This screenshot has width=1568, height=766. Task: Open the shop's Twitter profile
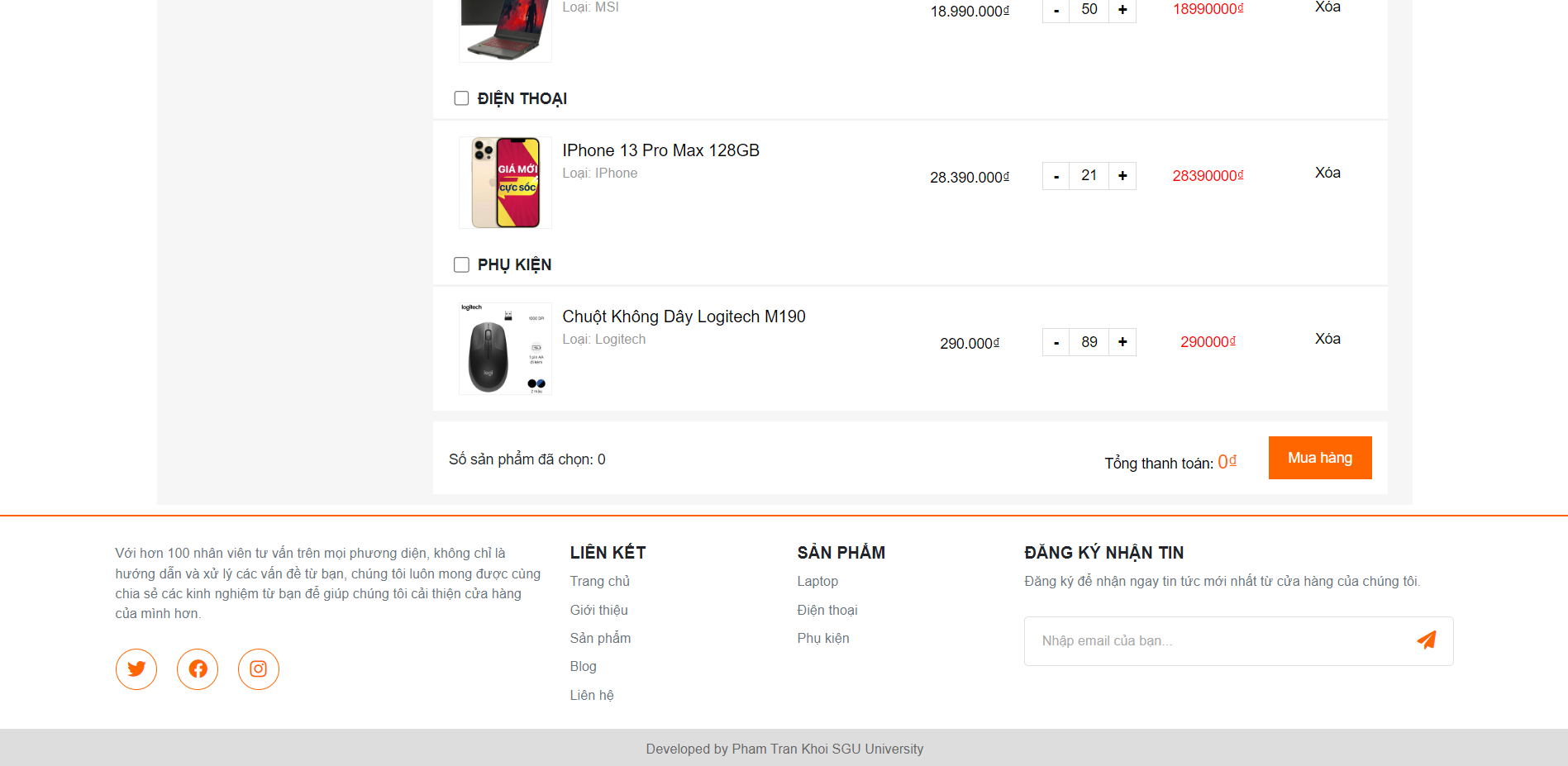tap(136, 669)
